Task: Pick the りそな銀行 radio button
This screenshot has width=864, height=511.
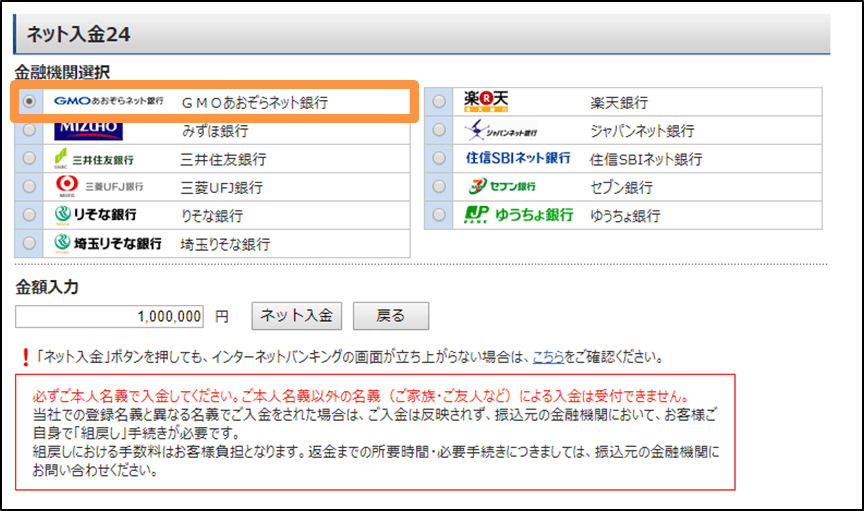Action: [x=29, y=214]
